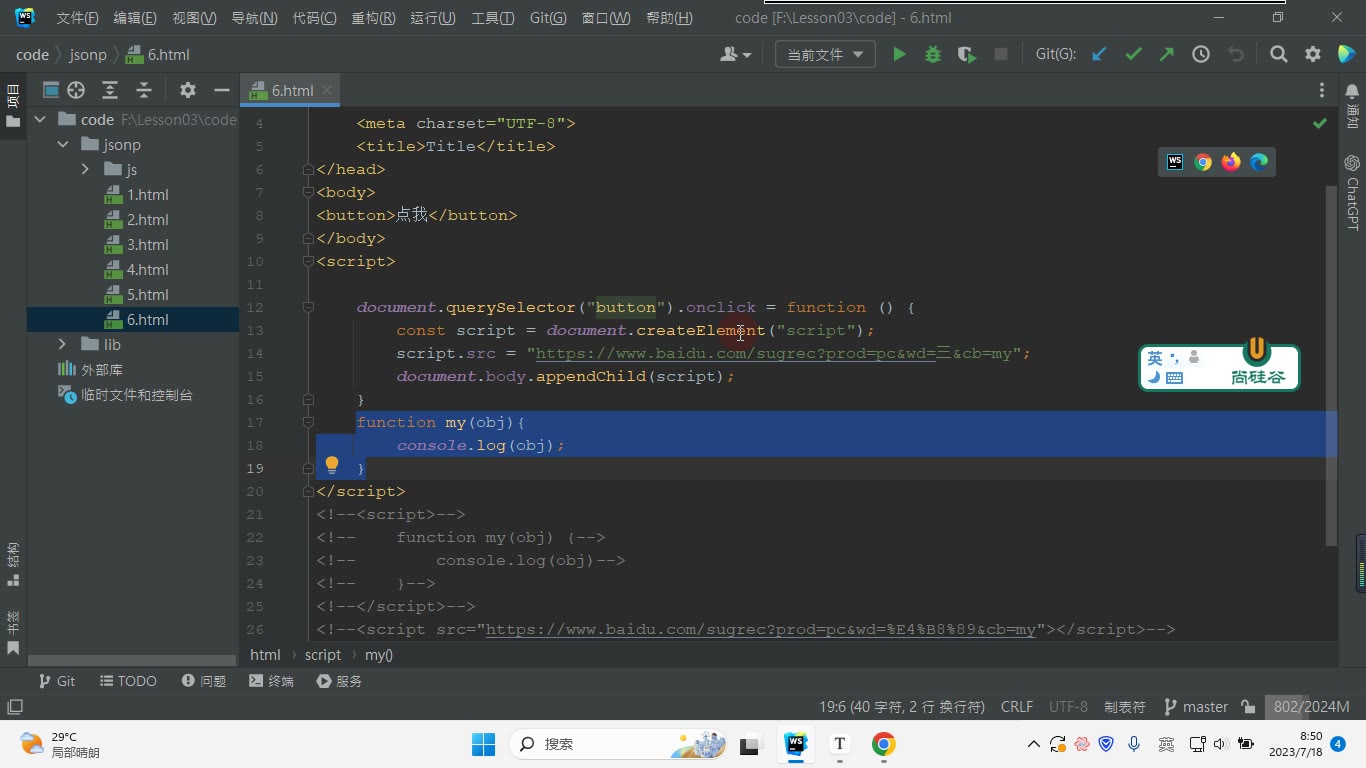This screenshot has height=768, width=1366.
Task: Open the 终端 terminal tool window
Action: (x=271, y=681)
